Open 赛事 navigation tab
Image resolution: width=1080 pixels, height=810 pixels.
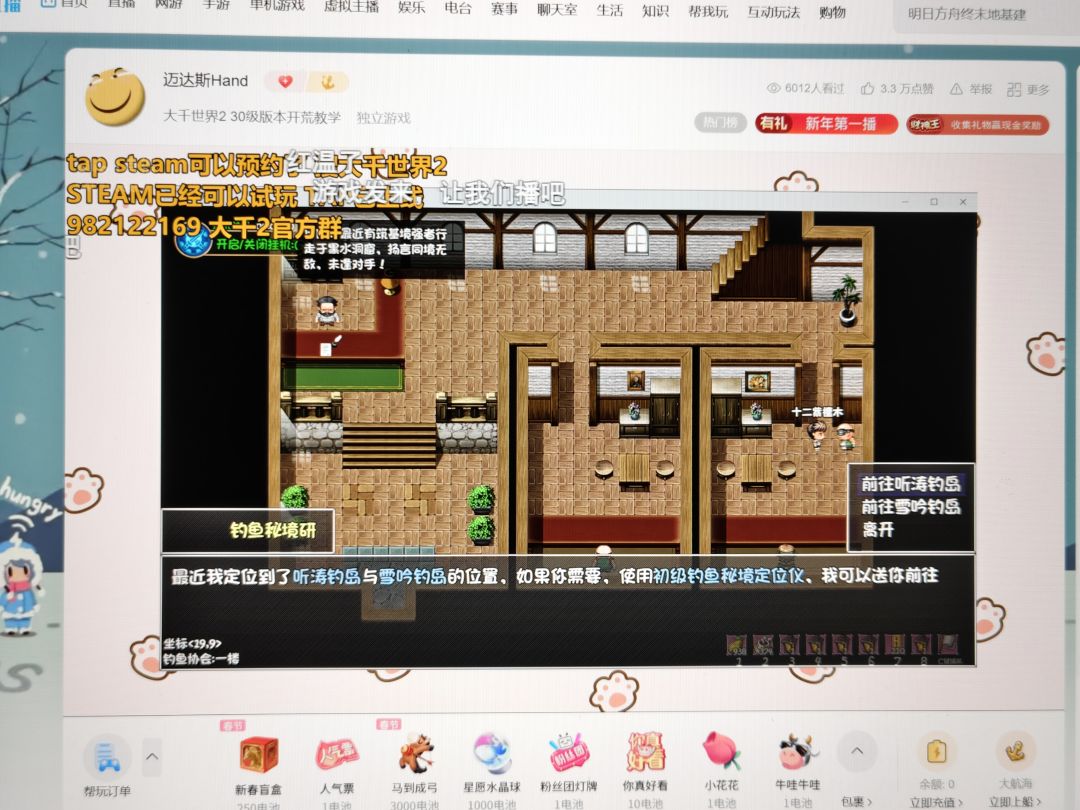coord(504,9)
